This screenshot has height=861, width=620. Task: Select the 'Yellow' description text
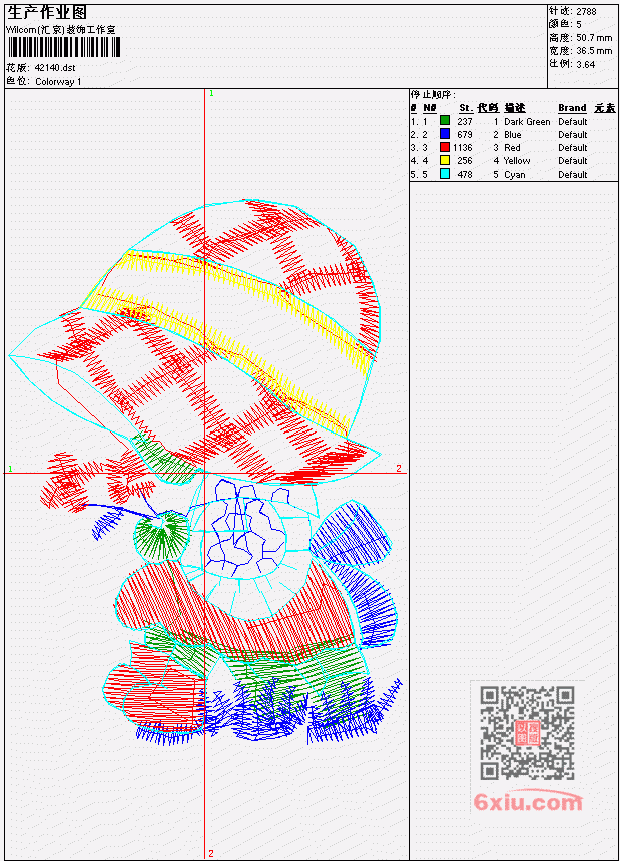tap(517, 161)
